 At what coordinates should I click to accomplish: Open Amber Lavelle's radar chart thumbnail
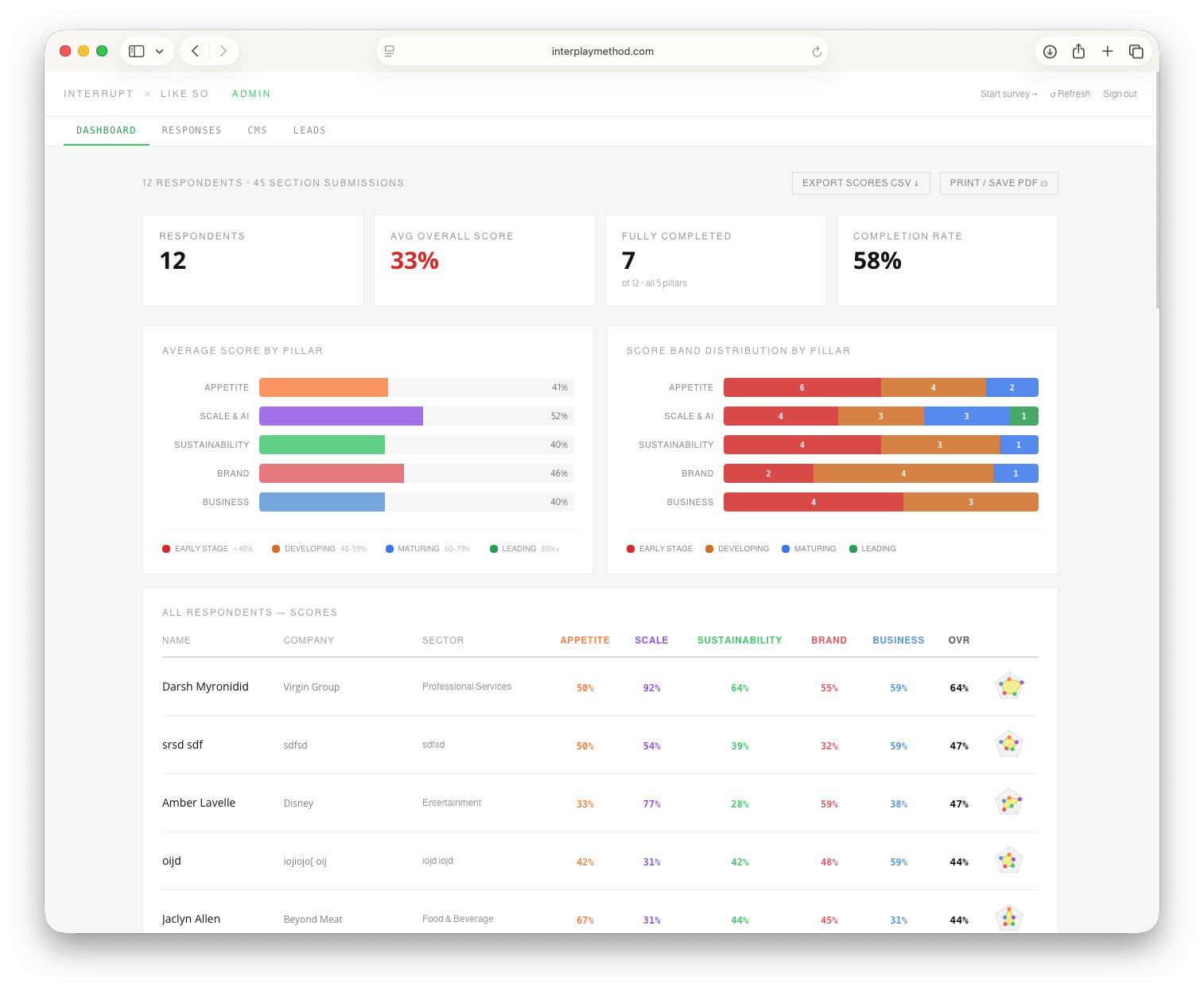(1009, 802)
